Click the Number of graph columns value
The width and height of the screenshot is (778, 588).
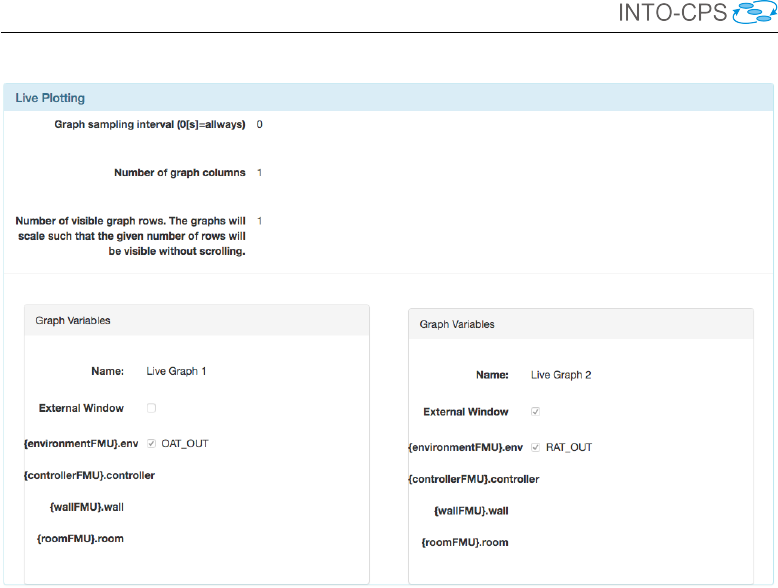click(259, 173)
